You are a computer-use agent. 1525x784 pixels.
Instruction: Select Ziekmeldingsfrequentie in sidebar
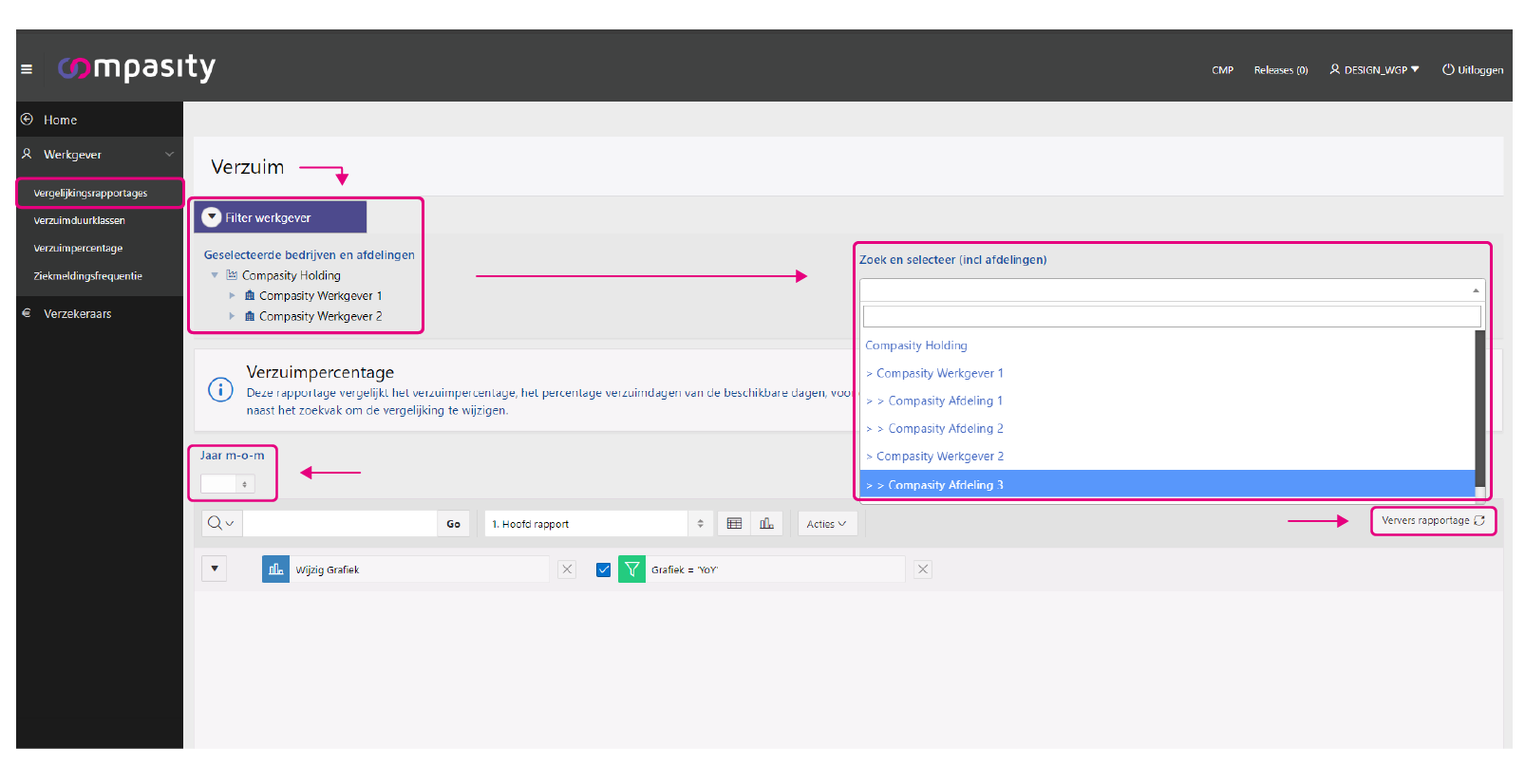pyautogui.click(x=87, y=276)
